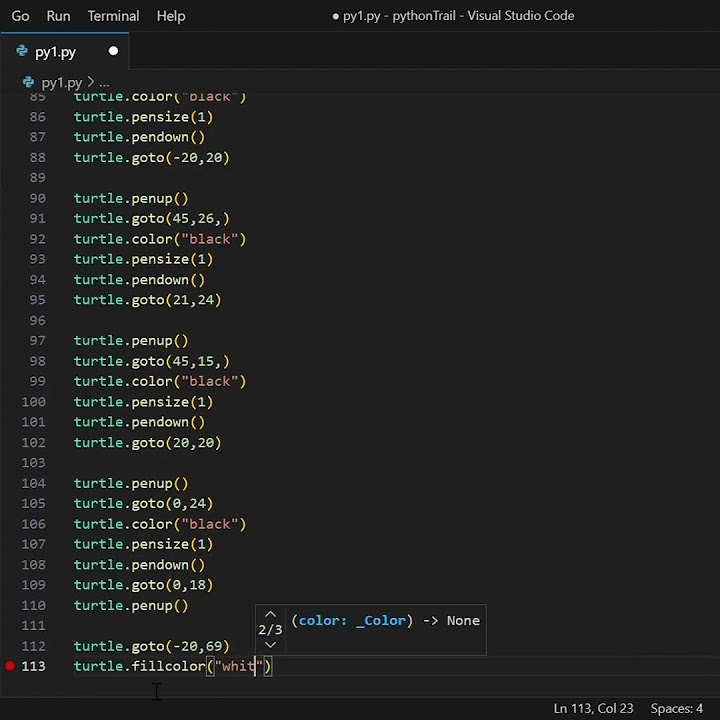This screenshot has width=720, height=720.
Task: Open the Run menu
Action: [x=58, y=16]
